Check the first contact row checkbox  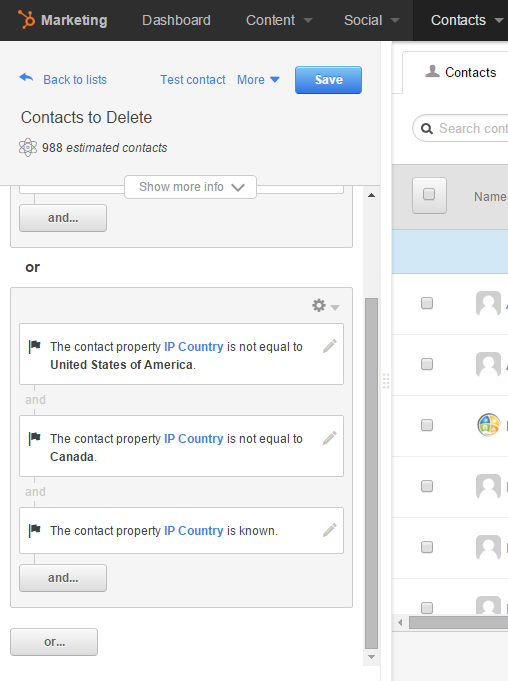coord(427,303)
